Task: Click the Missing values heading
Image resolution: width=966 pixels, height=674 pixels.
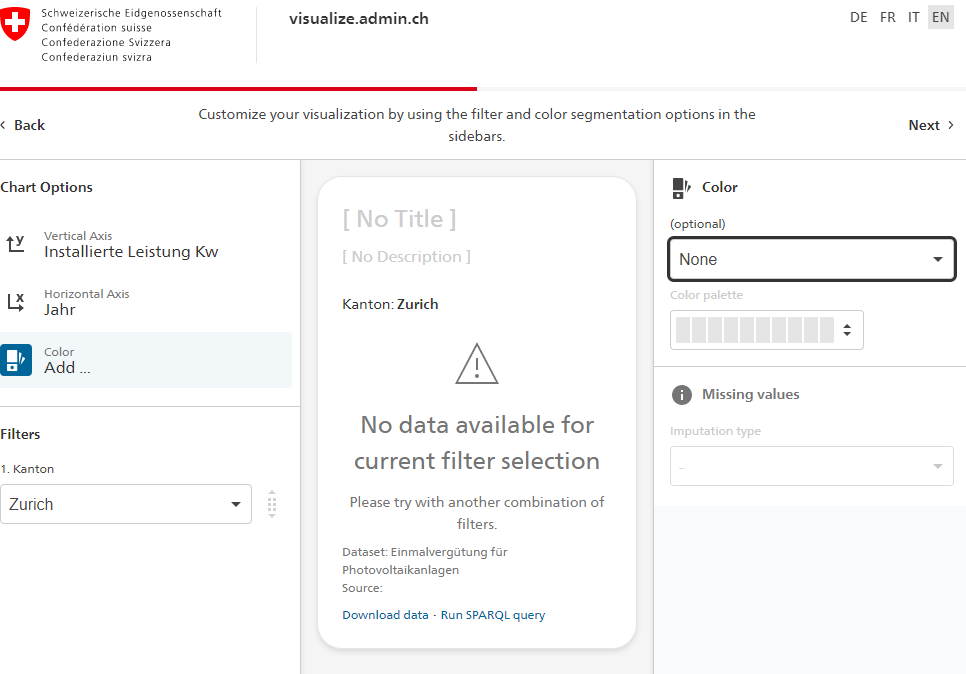Action: tap(750, 394)
